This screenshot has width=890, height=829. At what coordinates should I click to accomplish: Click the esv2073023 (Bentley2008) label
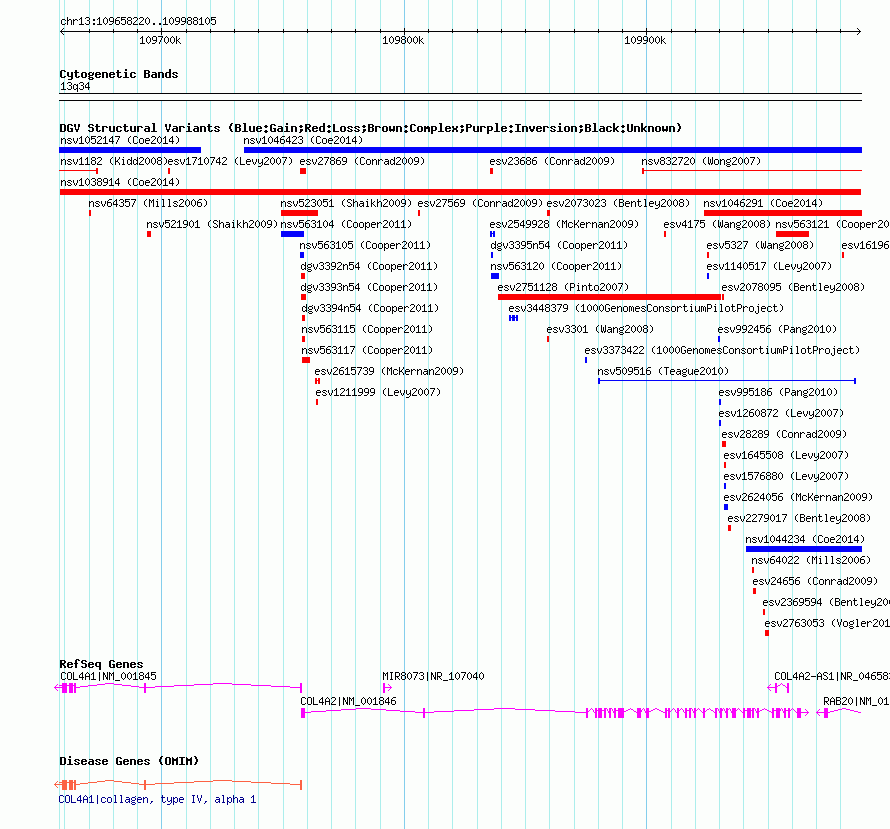point(618,203)
